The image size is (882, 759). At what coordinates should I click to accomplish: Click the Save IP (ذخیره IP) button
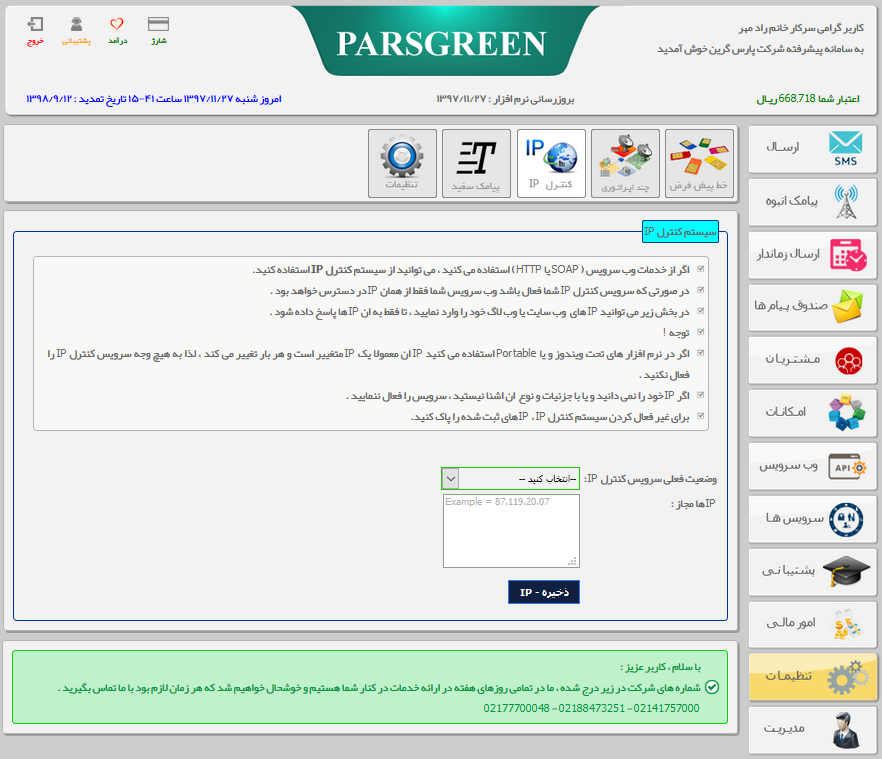(543, 591)
